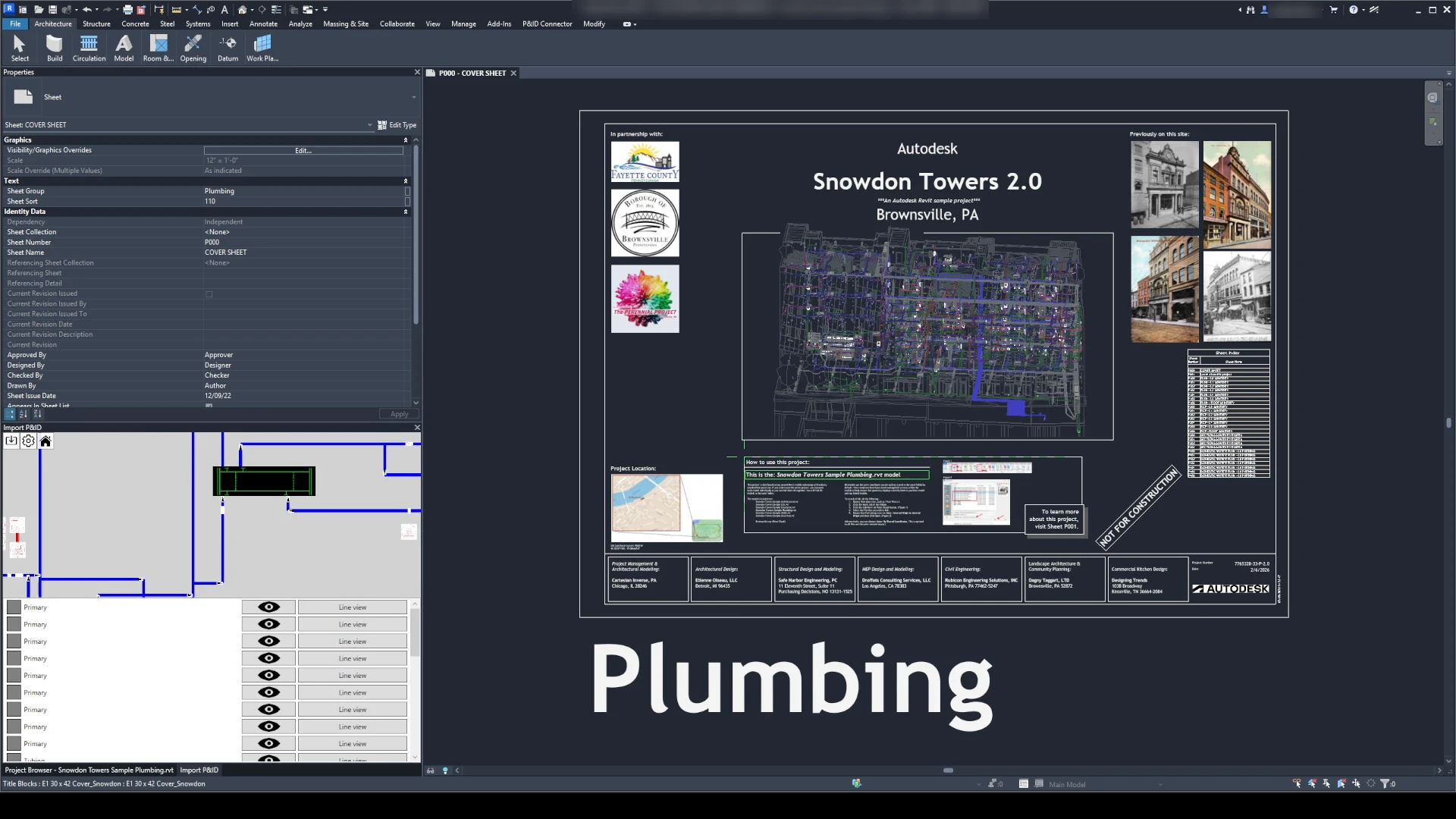Click the Edit Type button
The height and width of the screenshot is (819, 1456).
click(397, 124)
